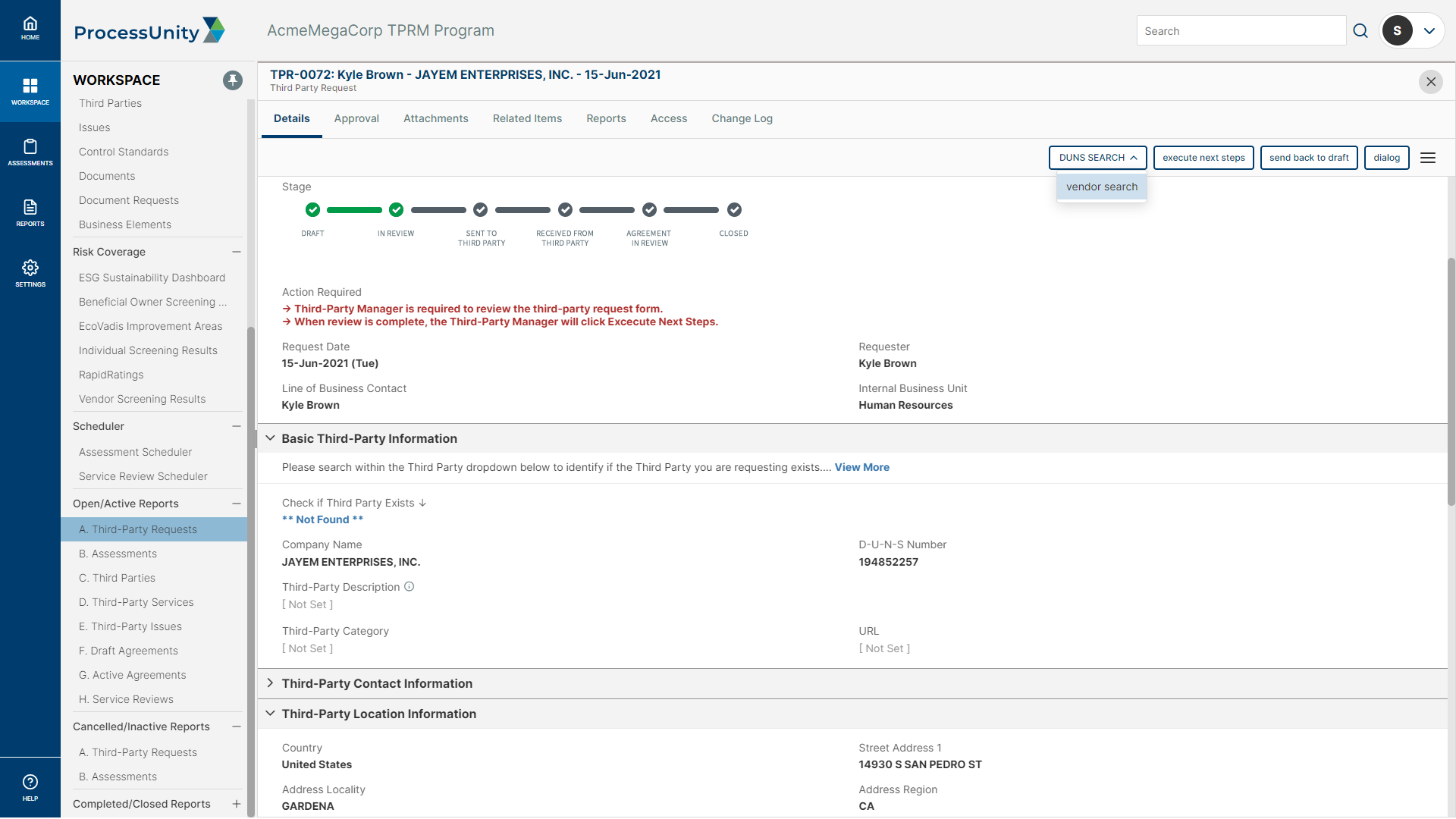The width and height of the screenshot is (1456, 819).
Task: Click the dialog button
Action: click(x=1386, y=158)
